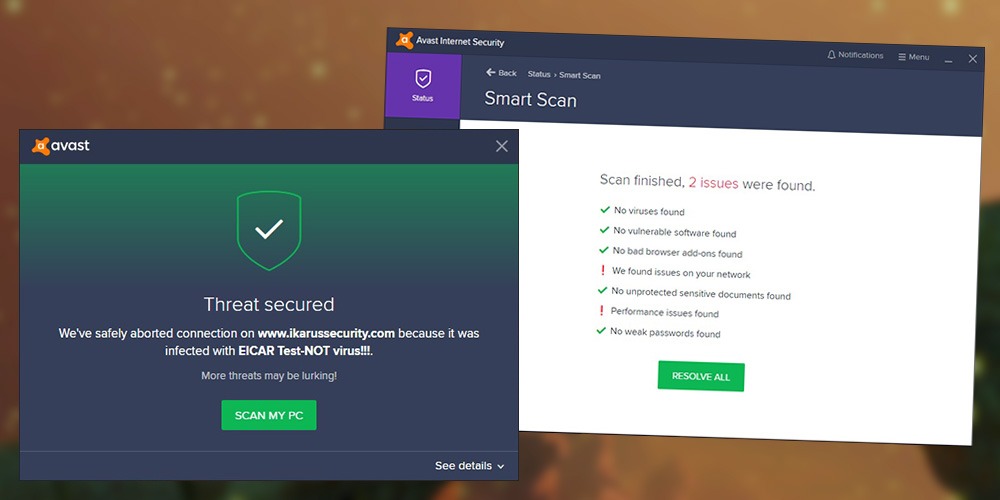Click the green shield checkmark icon
Screen dimensions: 1000x500
tap(268, 230)
